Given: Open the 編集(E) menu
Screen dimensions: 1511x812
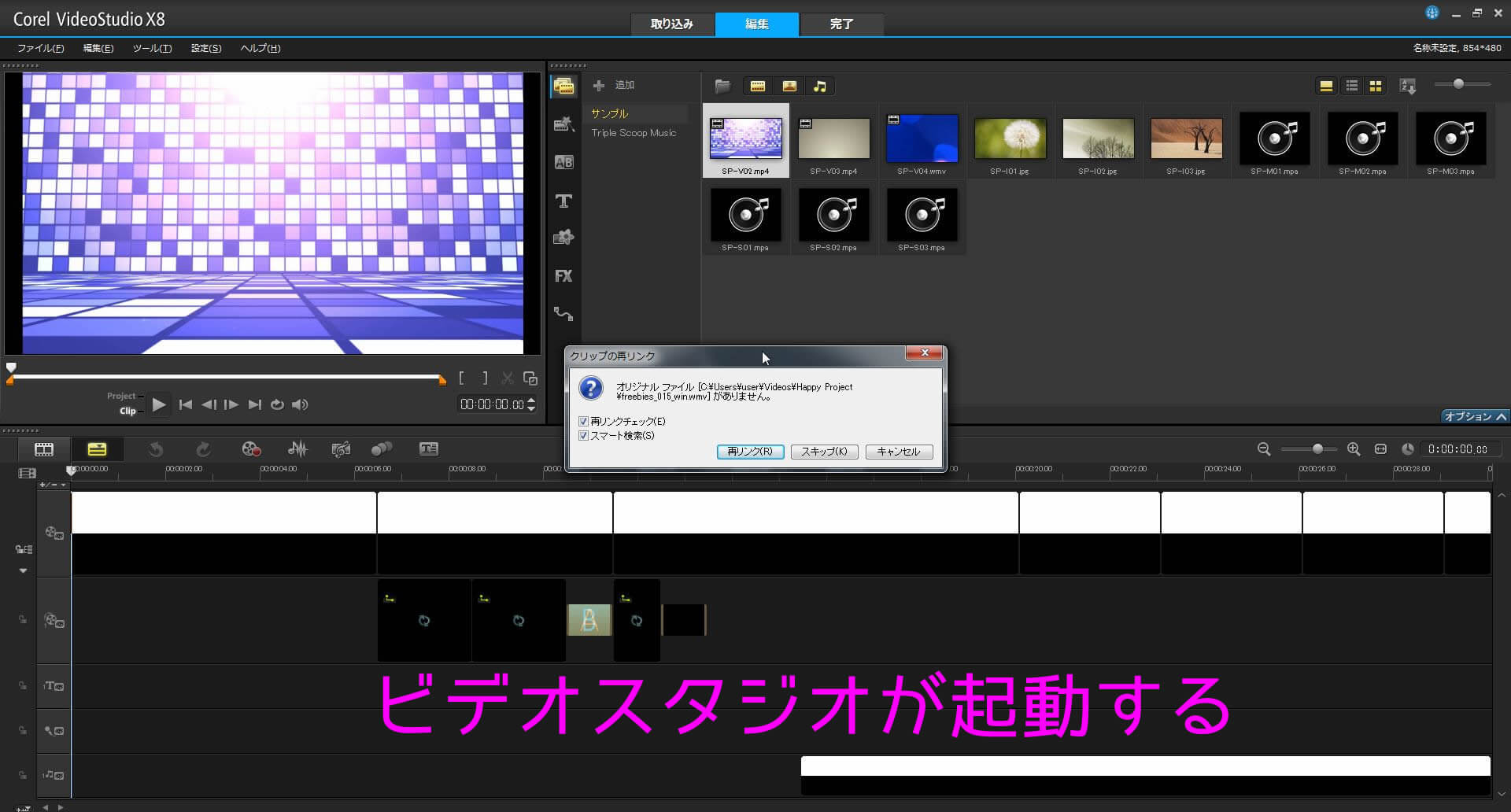Looking at the screenshot, I should pyautogui.click(x=98, y=49).
